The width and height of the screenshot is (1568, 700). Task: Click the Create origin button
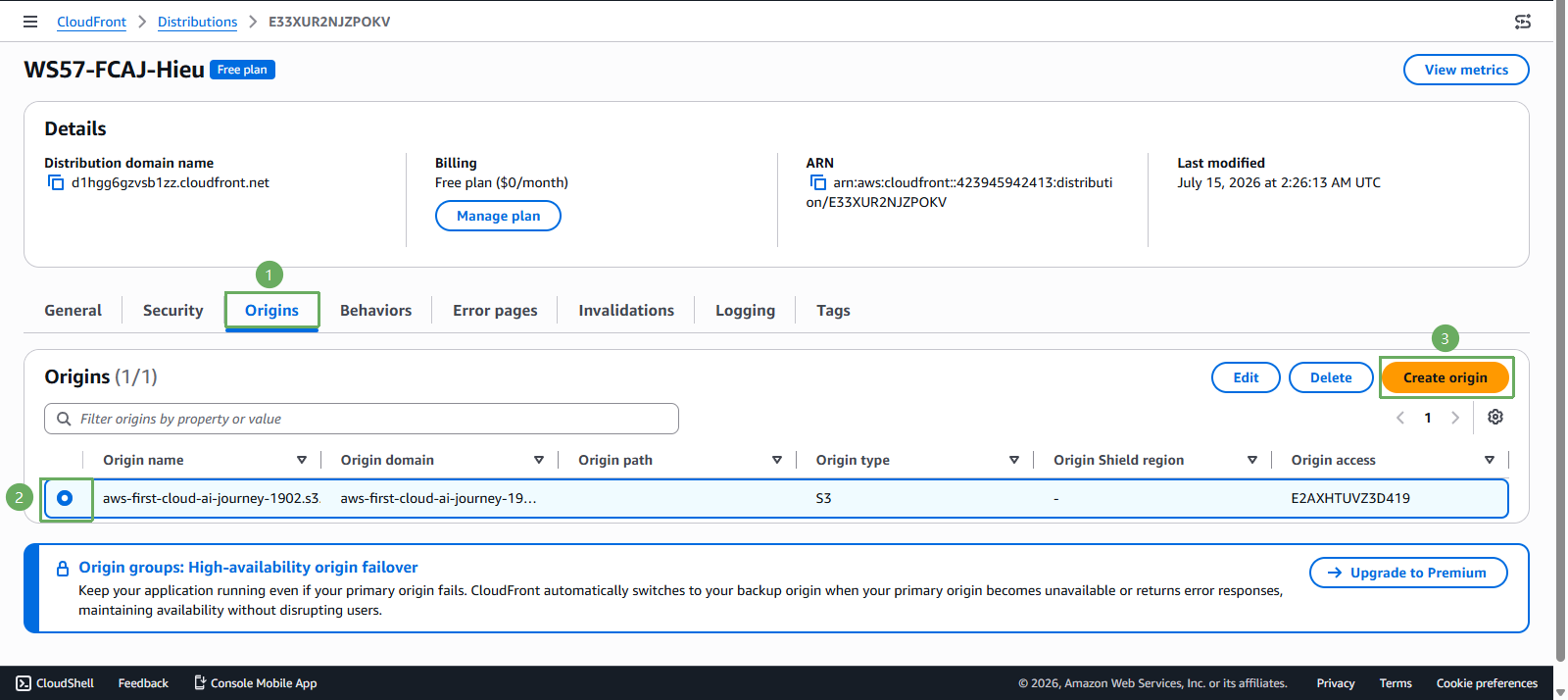click(x=1445, y=377)
